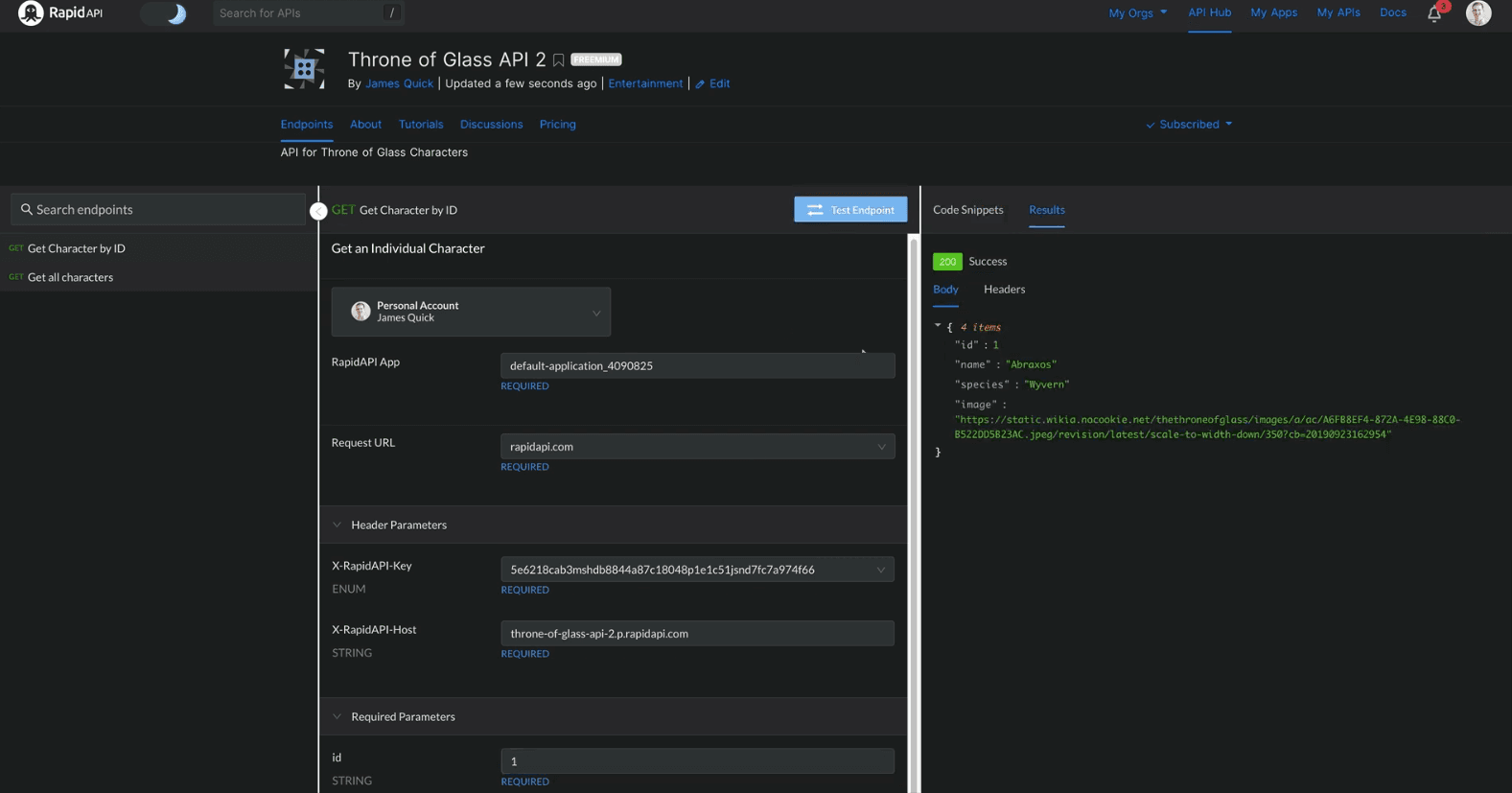Click the id parameter field
This screenshot has width=1512, height=793.
click(697, 761)
